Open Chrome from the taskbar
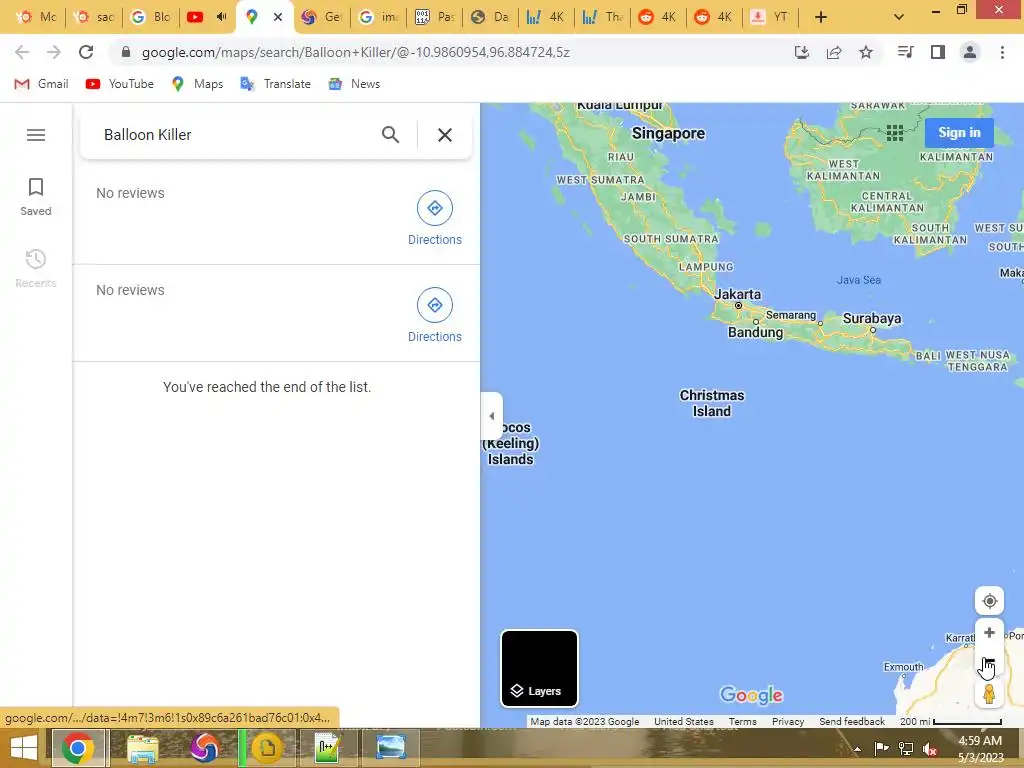Screen dimensions: 1024x768 [x=78, y=748]
